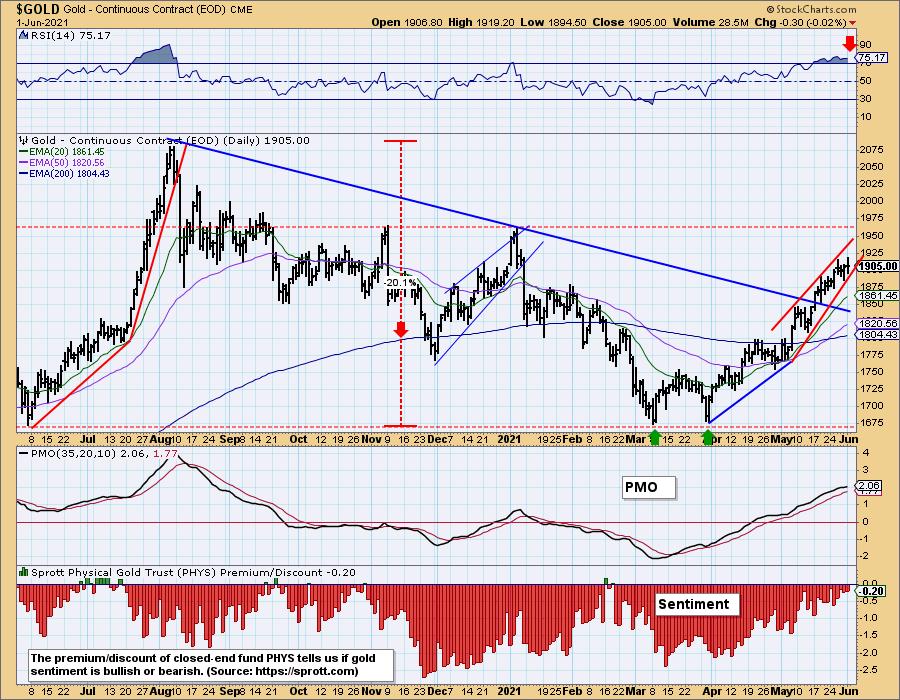
Task: Click the 1905.00 price tag on right axis
Action: 878,266
